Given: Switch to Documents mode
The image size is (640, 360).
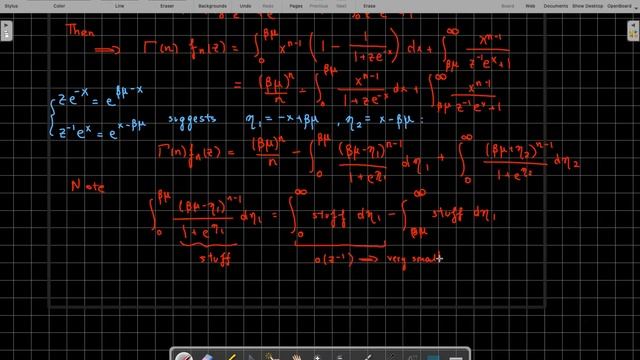Looking at the screenshot, I should [x=556, y=6].
